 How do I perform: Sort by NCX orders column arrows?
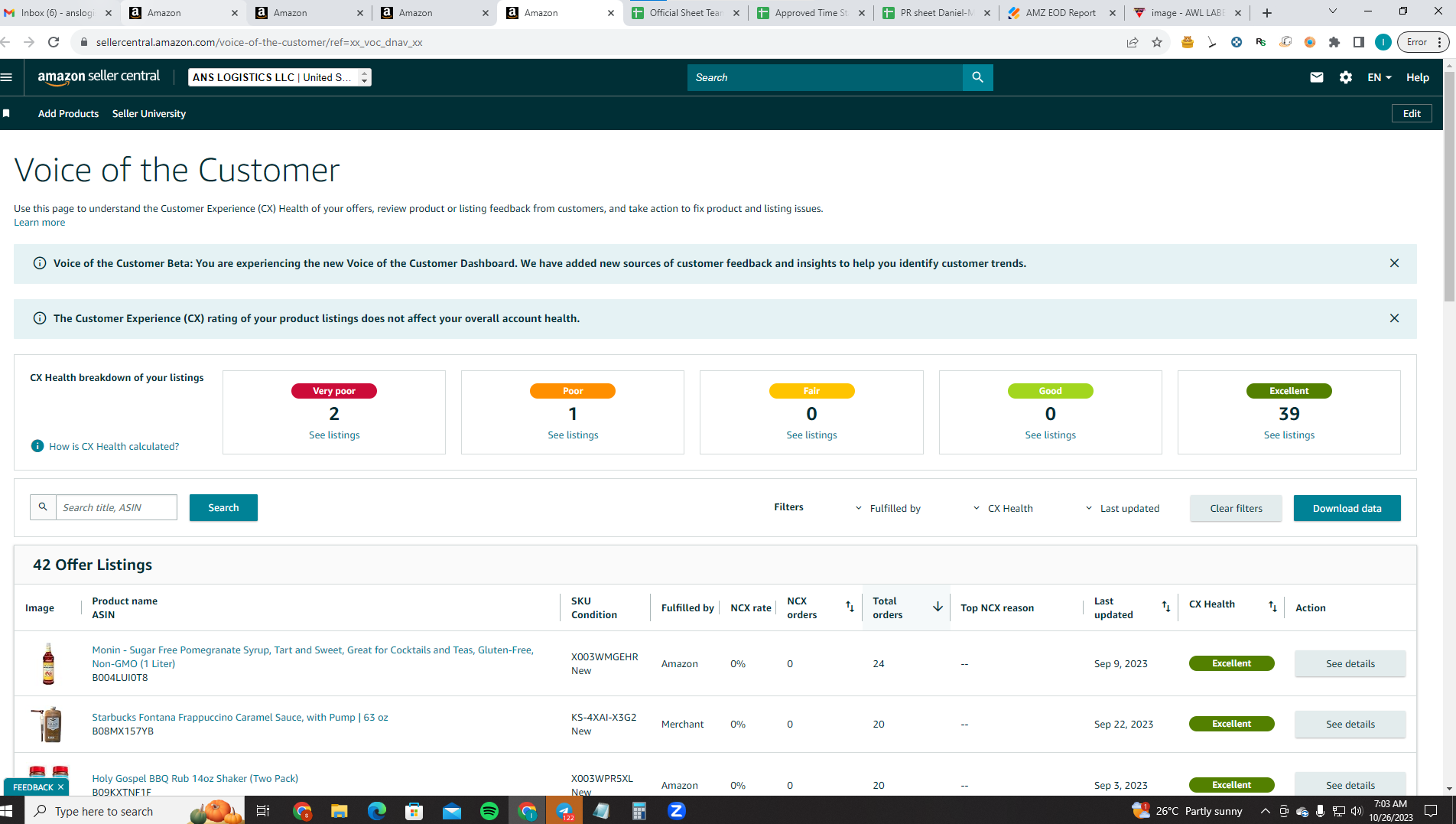pyautogui.click(x=850, y=607)
